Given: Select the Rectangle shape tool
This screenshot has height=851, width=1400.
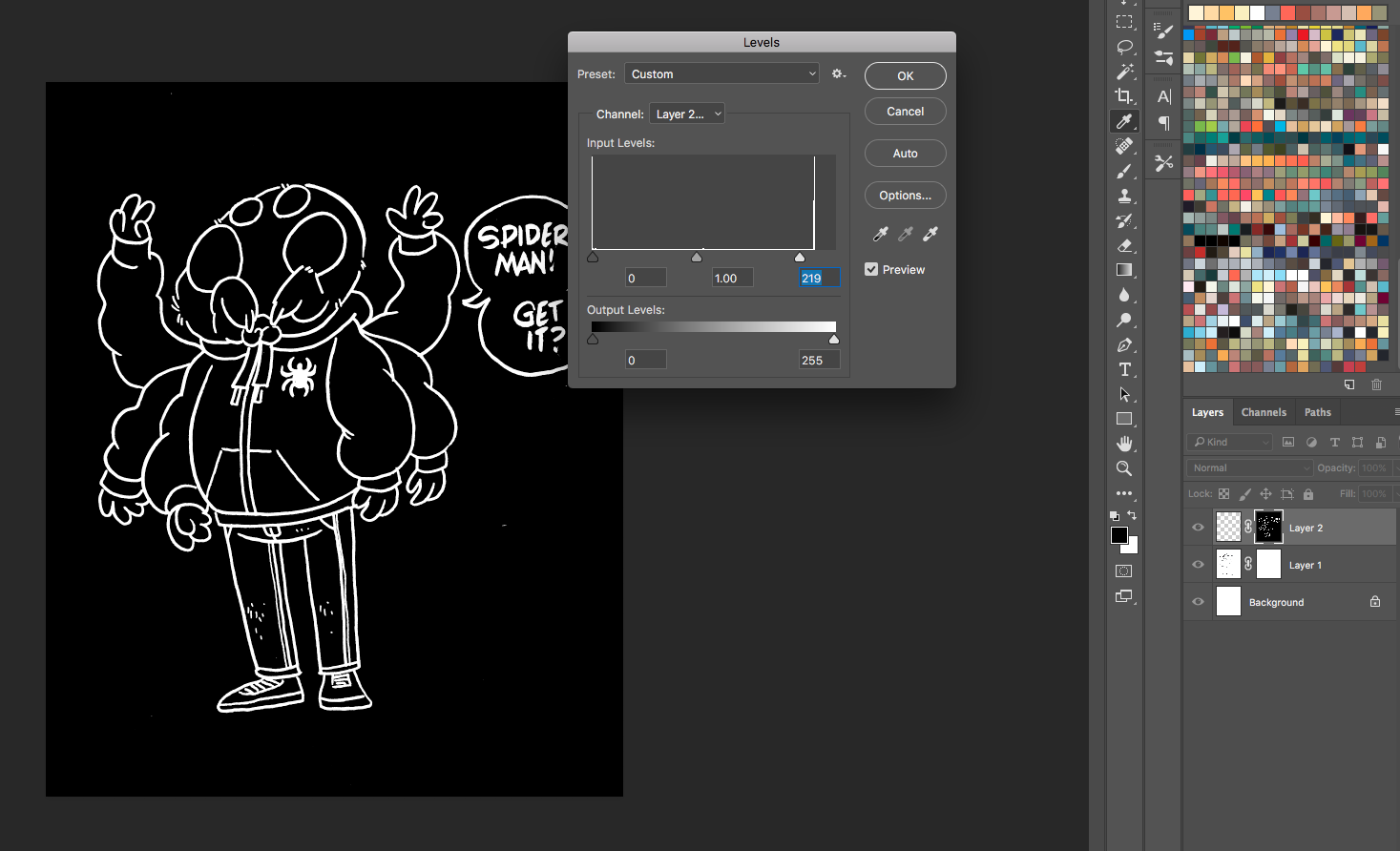Looking at the screenshot, I should pyautogui.click(x=1124, y=419).
